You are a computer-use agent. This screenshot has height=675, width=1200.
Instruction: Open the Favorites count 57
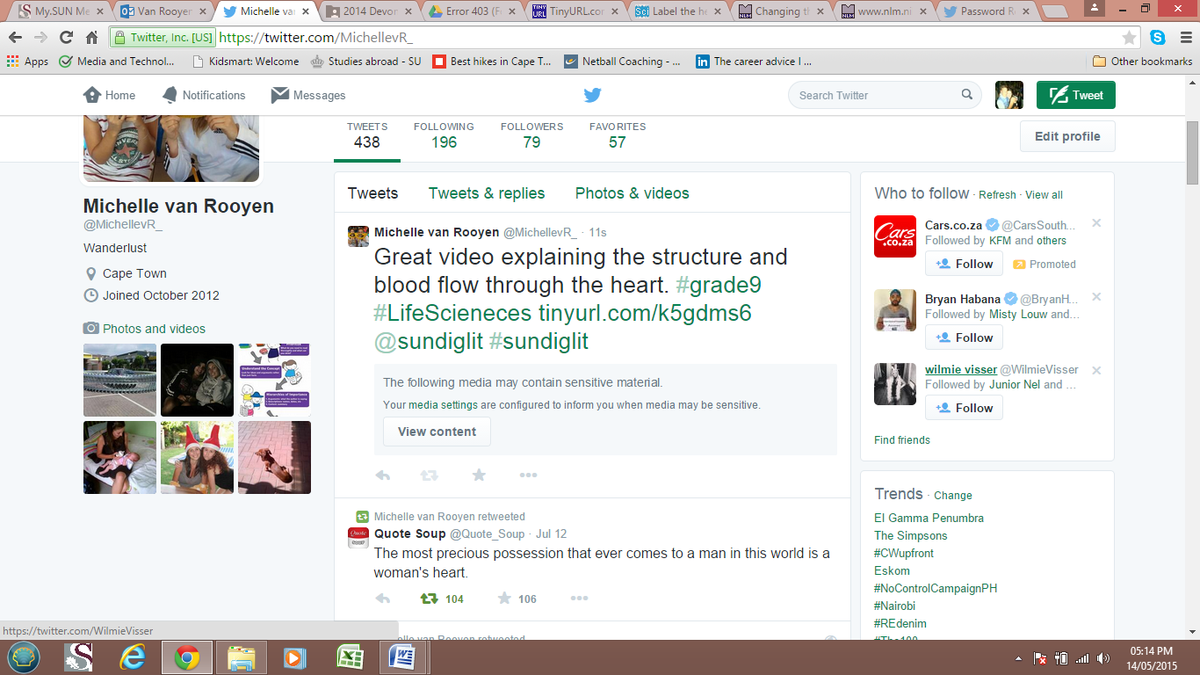617,135
